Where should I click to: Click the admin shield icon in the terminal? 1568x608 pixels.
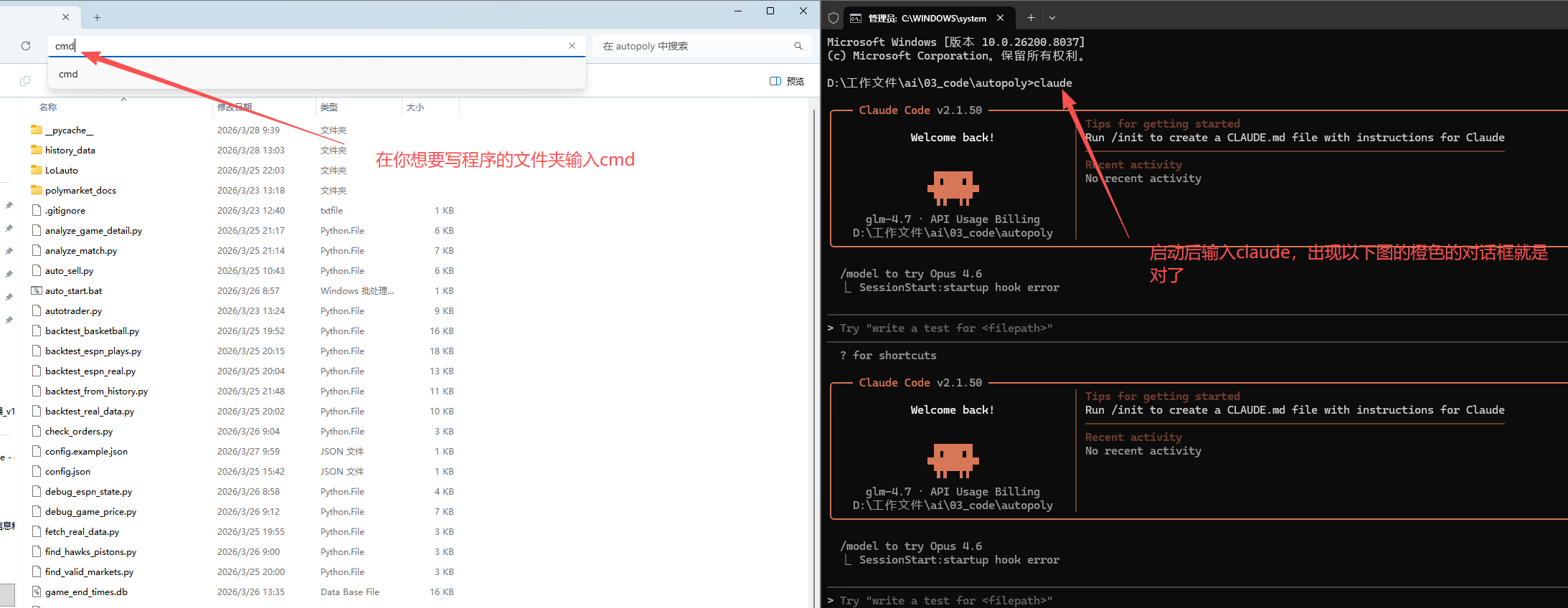click(833, 18)
